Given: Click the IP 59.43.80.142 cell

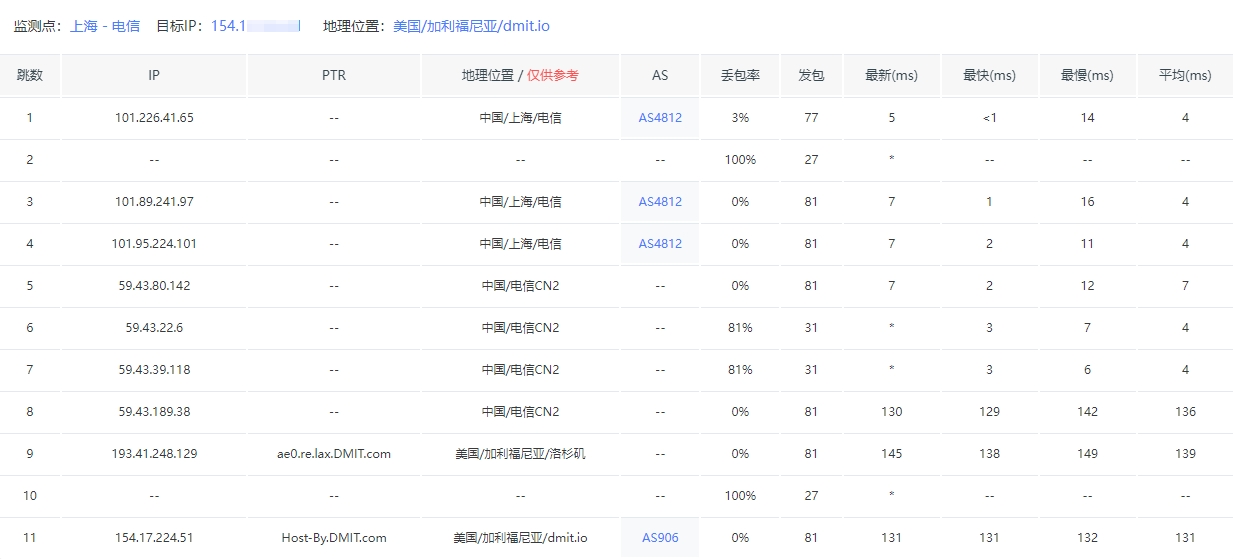Looking at the screenshot, I should coord(154,286).
